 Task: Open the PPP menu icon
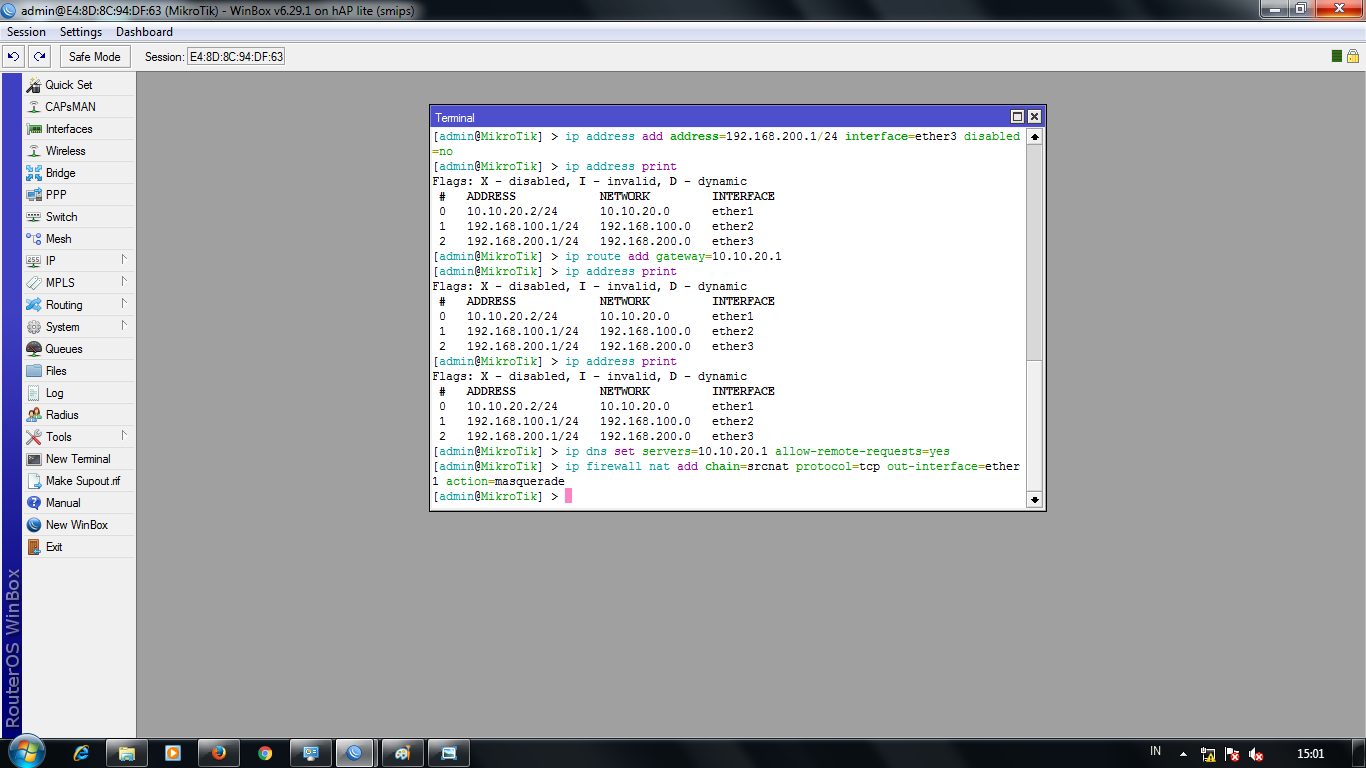coord(34,195)
